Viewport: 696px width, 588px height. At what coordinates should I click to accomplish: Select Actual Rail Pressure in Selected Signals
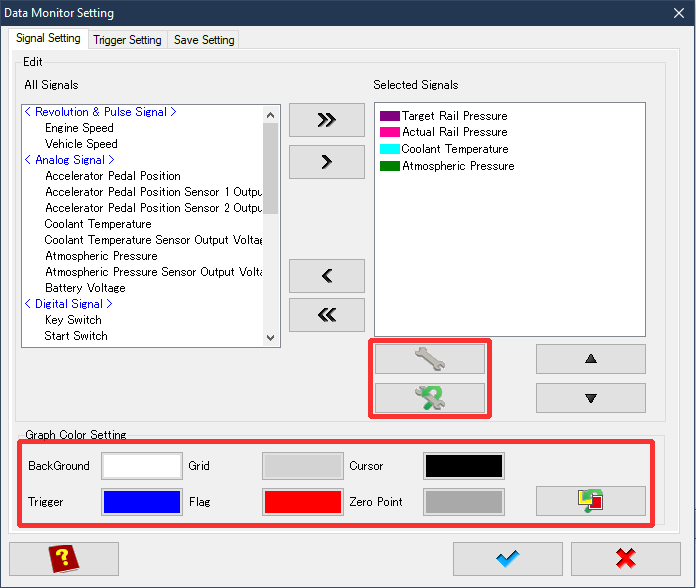455,132
